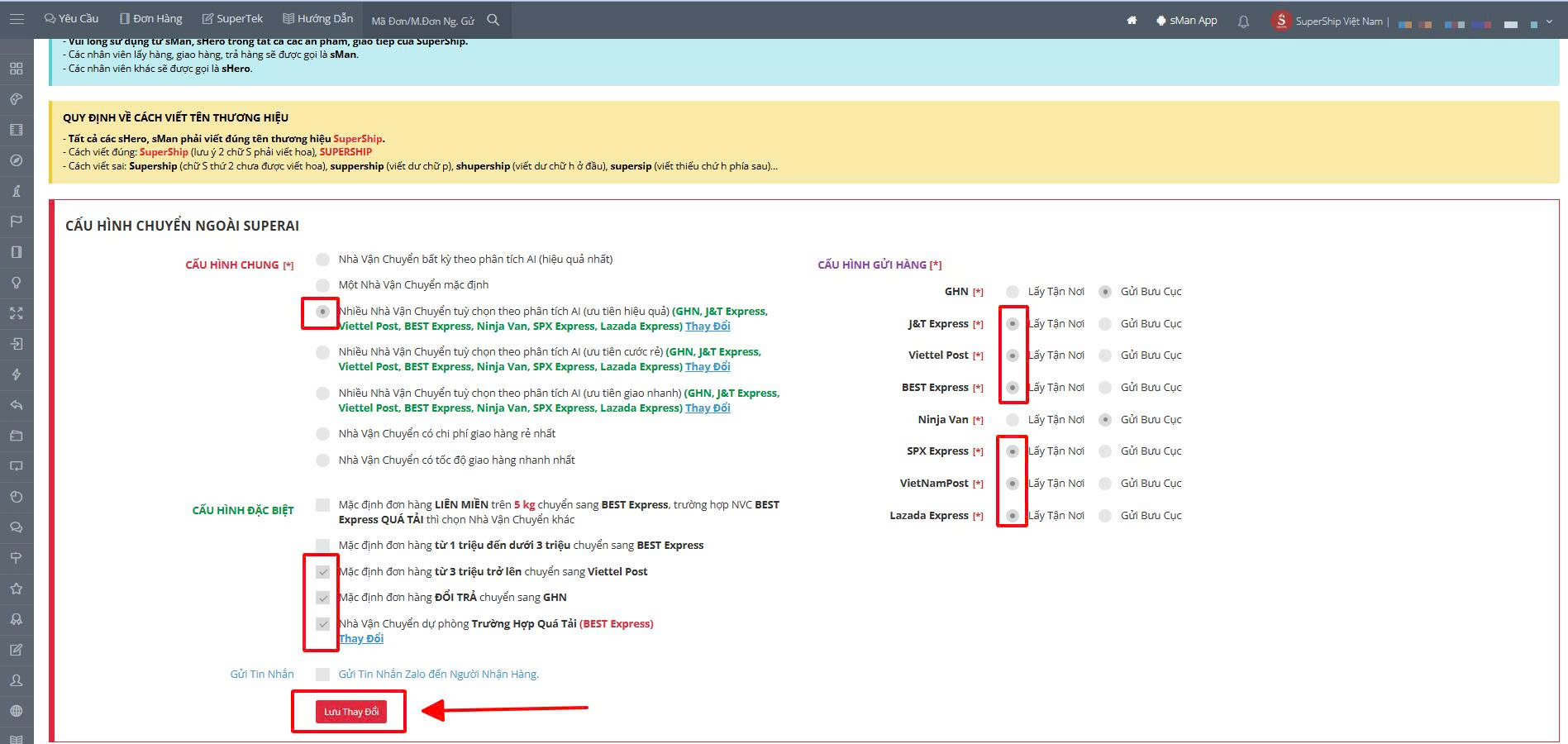Open the reply arrow sidebar icon

(x=17, y=405)
